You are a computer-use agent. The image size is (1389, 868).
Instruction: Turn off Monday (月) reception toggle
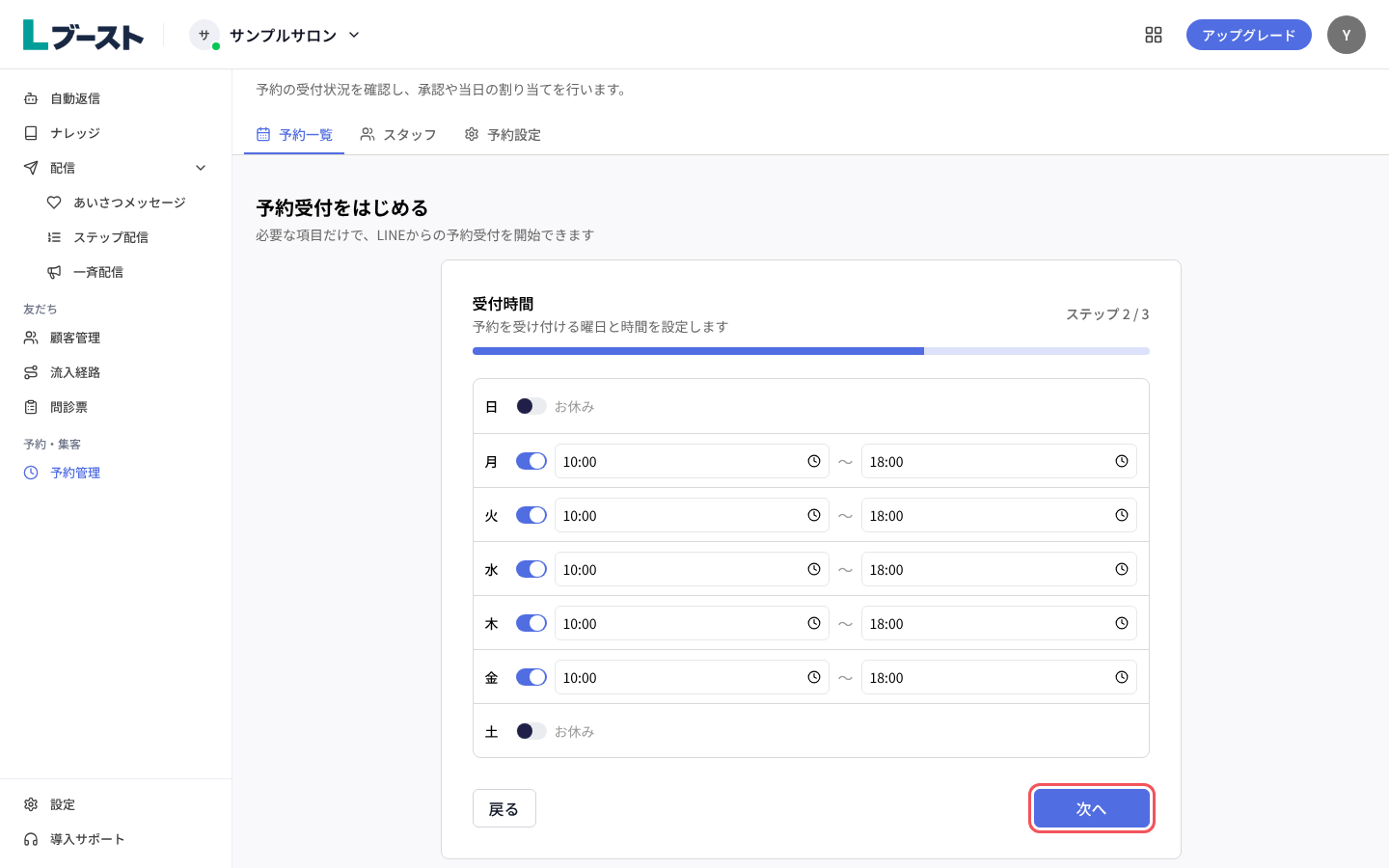(531, 461)
